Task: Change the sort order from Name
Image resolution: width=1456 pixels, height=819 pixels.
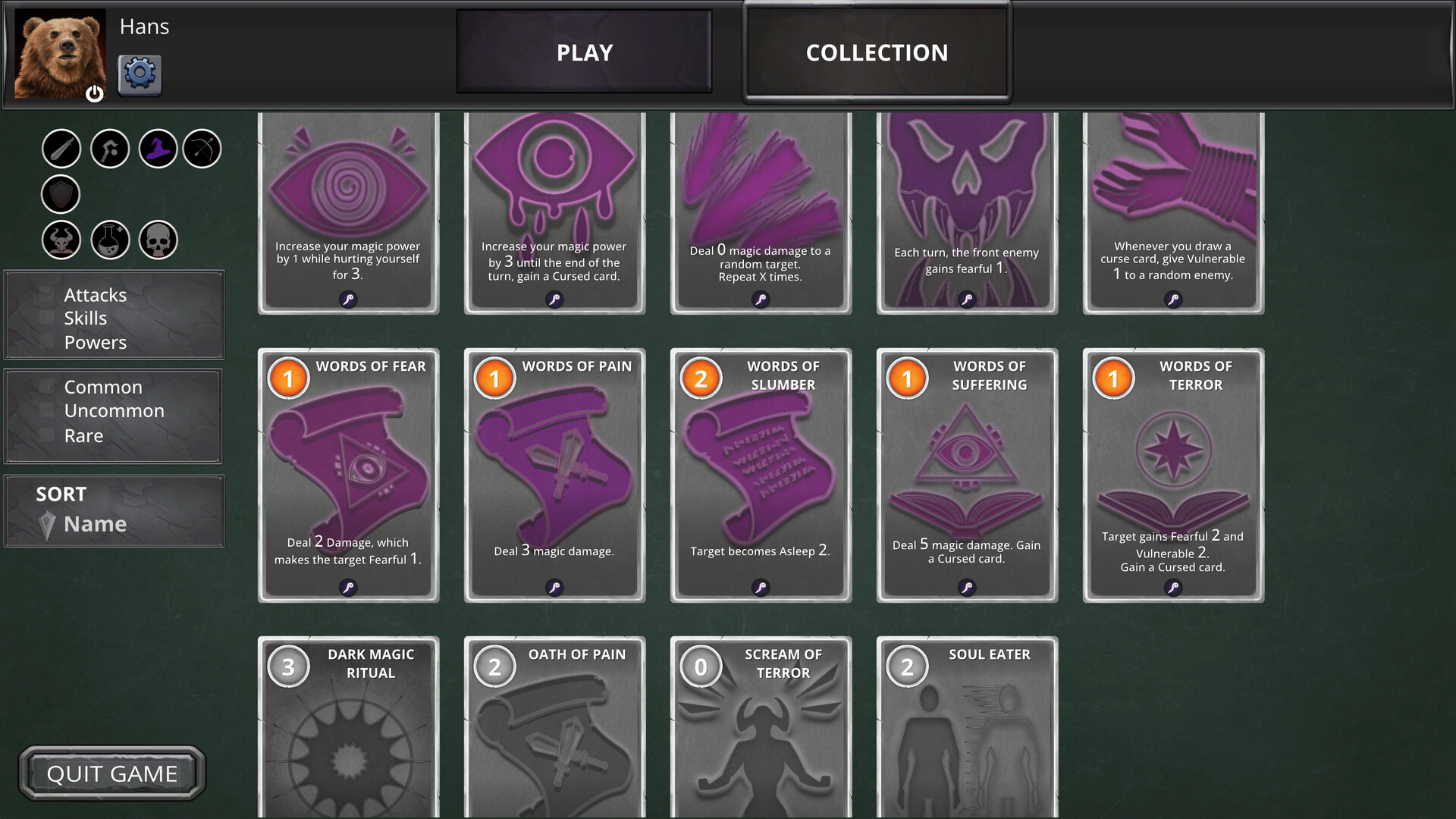Action: (95, 524)
